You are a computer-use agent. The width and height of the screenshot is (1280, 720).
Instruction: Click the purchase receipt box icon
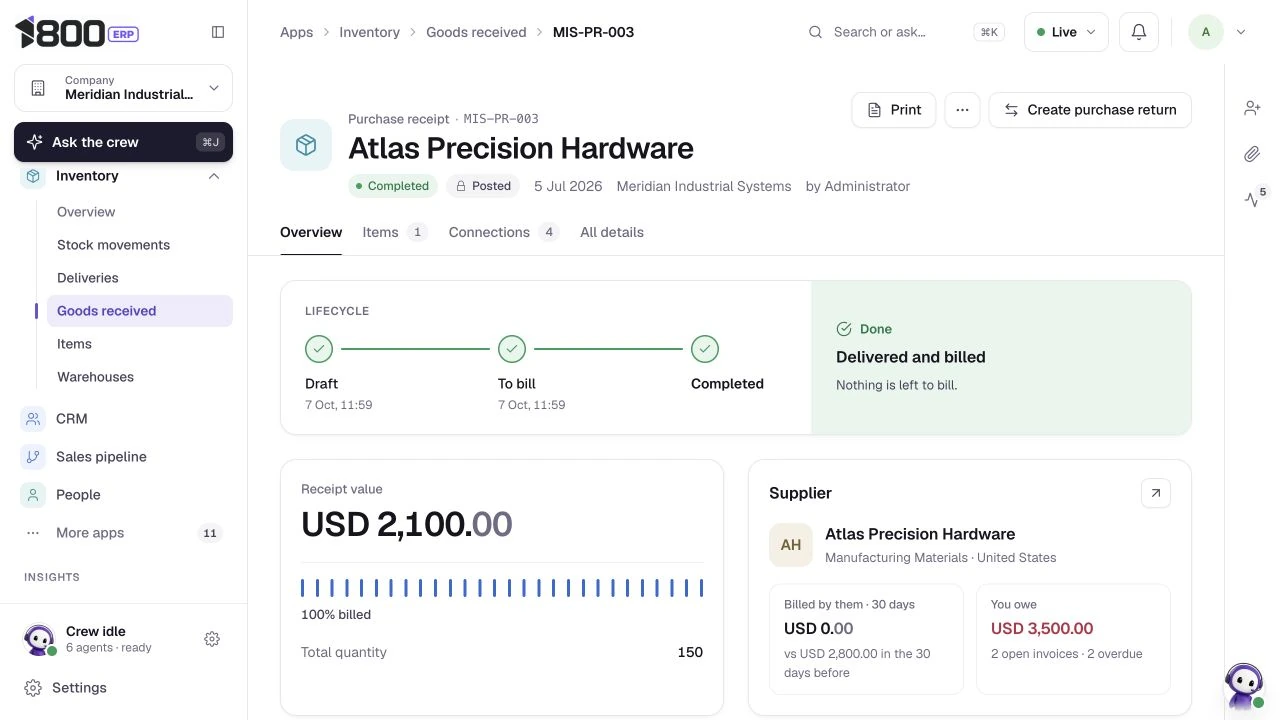(x=306, y=145)
